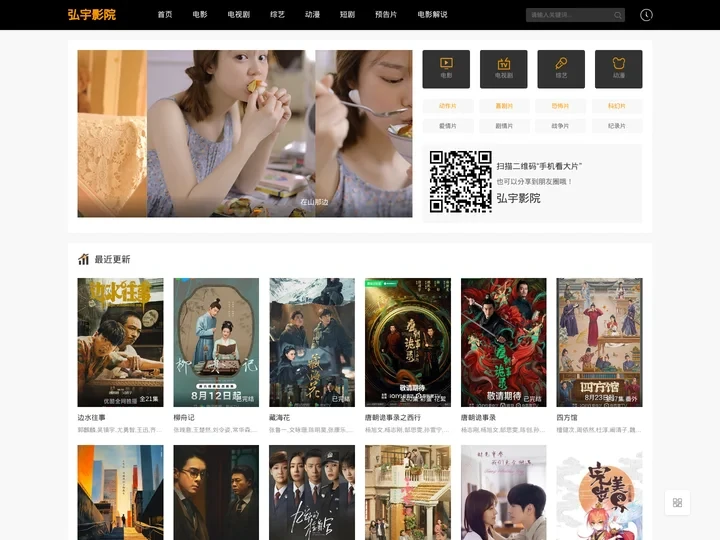Open the romantic couple poster, second row
This screenshot has height=540, width=720.
(x=504, y=492)
